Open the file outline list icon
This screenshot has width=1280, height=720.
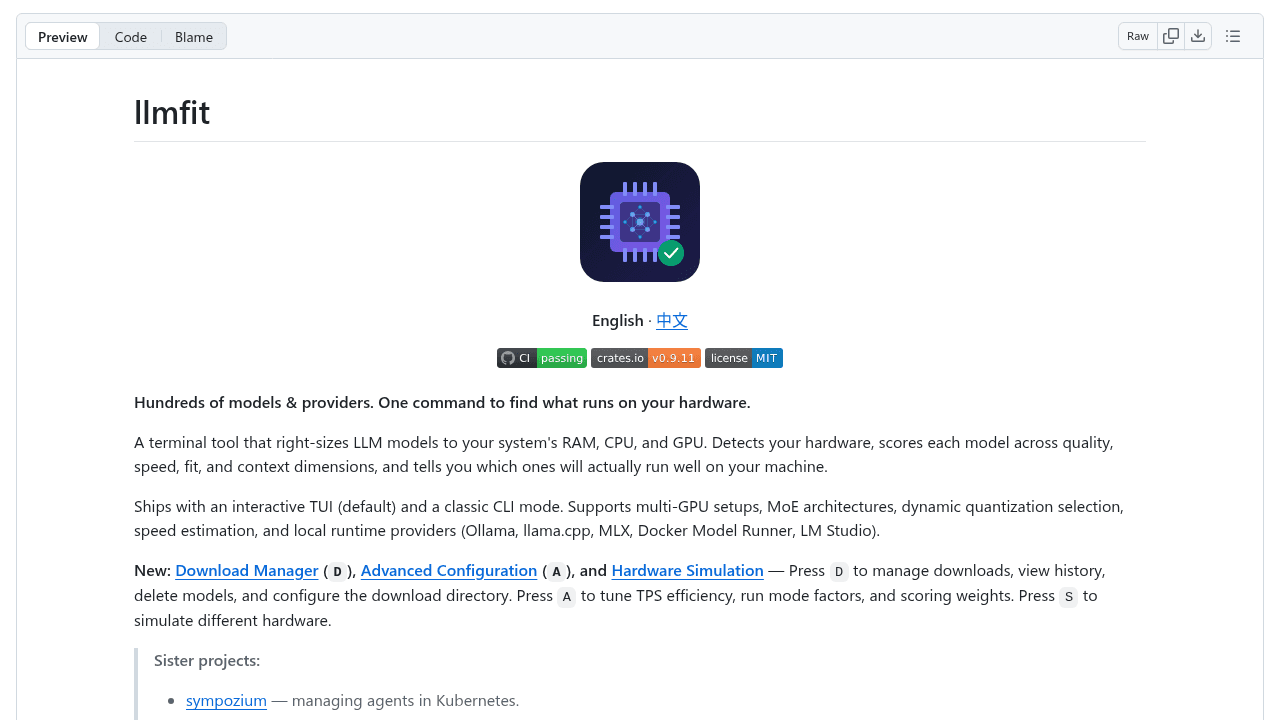point(1233,35)
